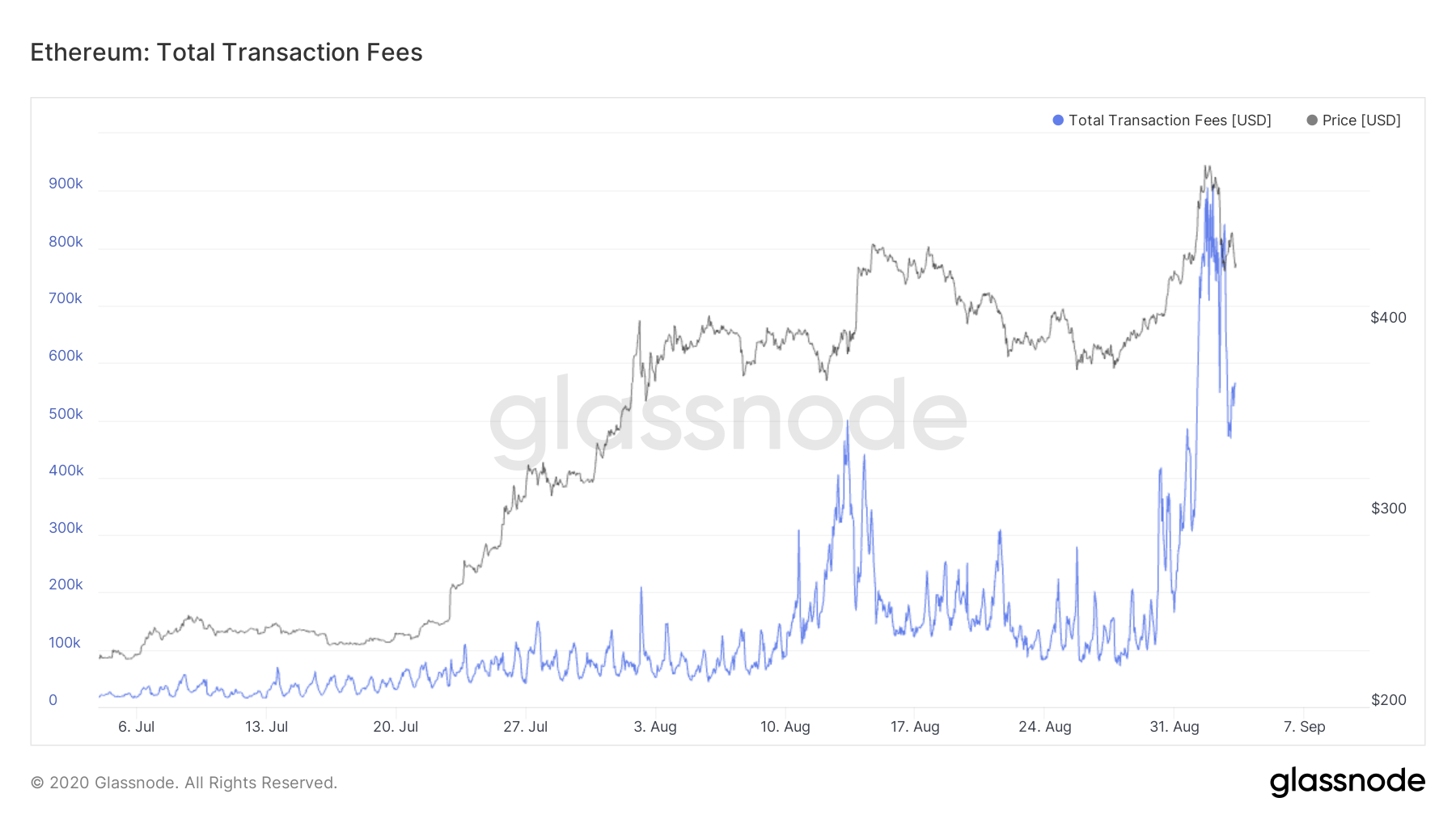Click the glassnode logo at bottom right
The height and width of the screenshot is (819, 1456).
click(1347, 781)
